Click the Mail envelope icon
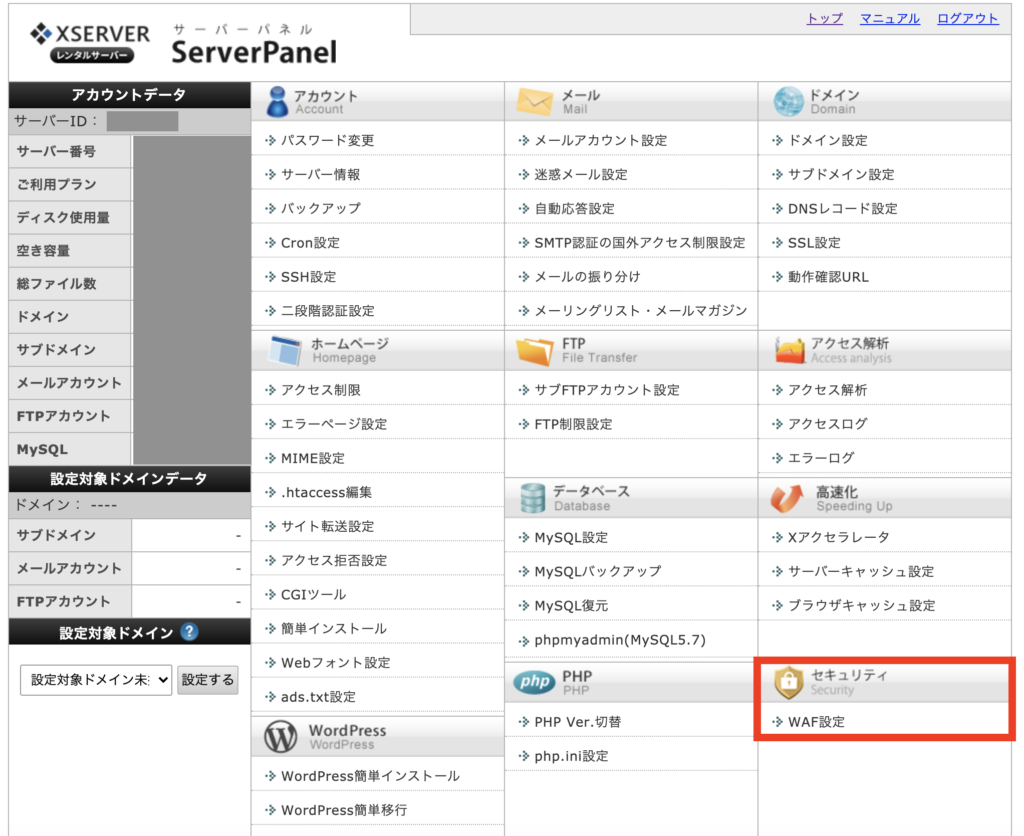Screen dimensions: 1024x836 point(535,102)
